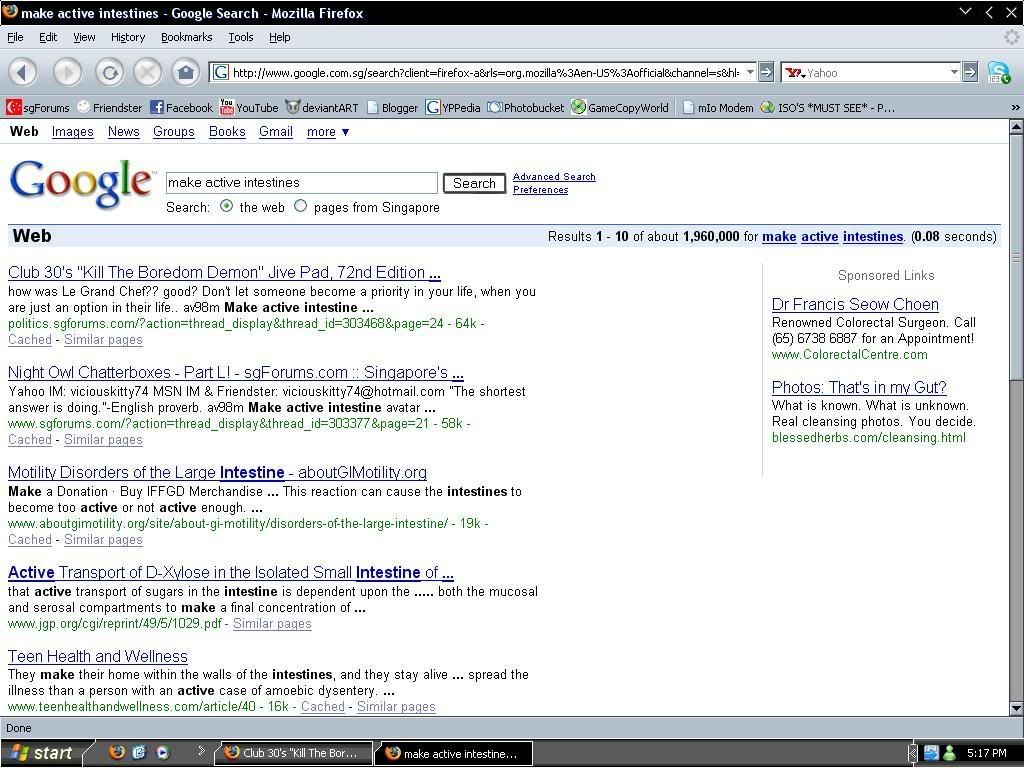Reload the page with the refresh icon
Image resolution: width=1024 pixels, height=768 pixels.
pos(110,72)
